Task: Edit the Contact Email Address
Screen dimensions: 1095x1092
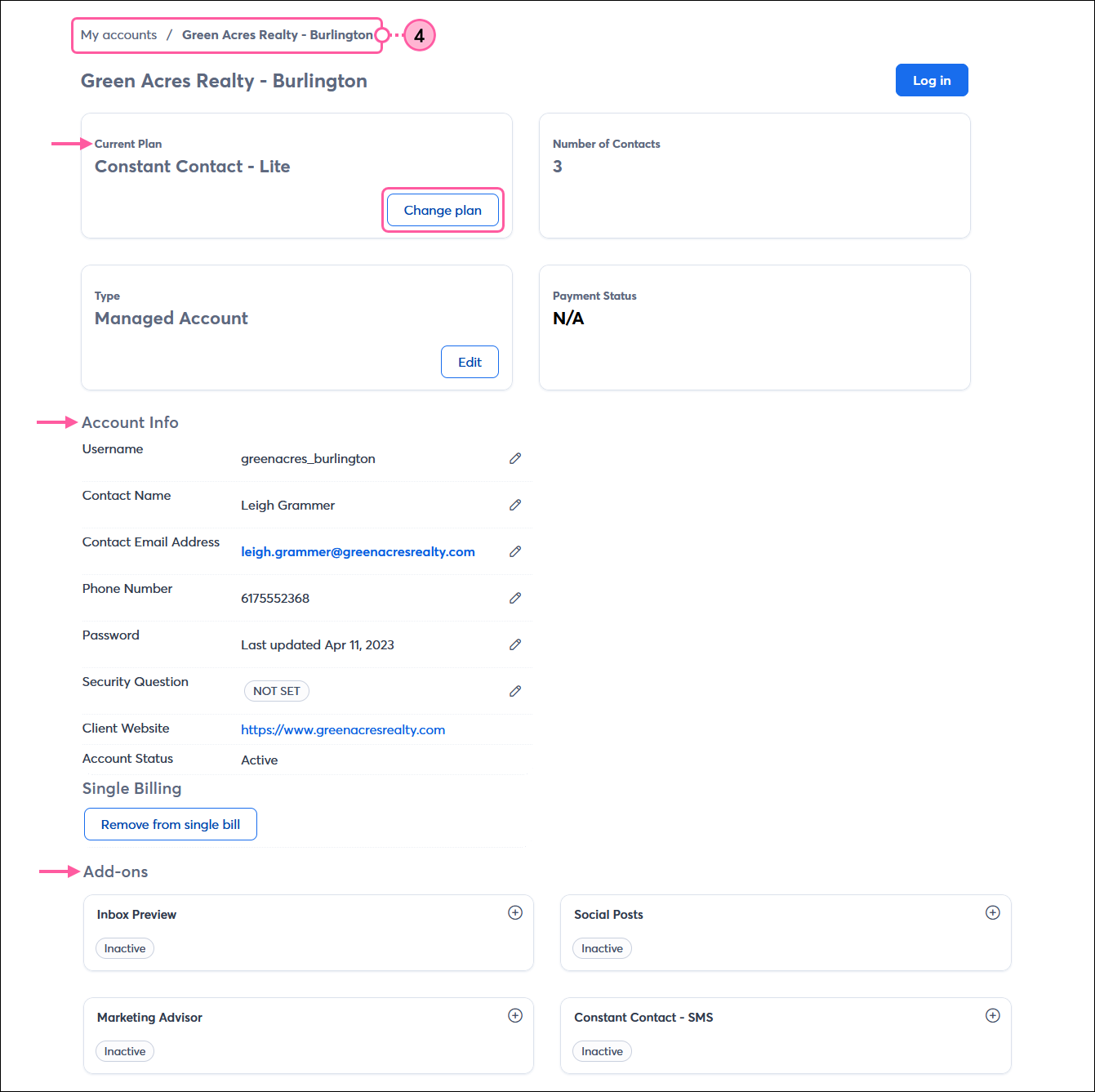Action: pos(515,551)
